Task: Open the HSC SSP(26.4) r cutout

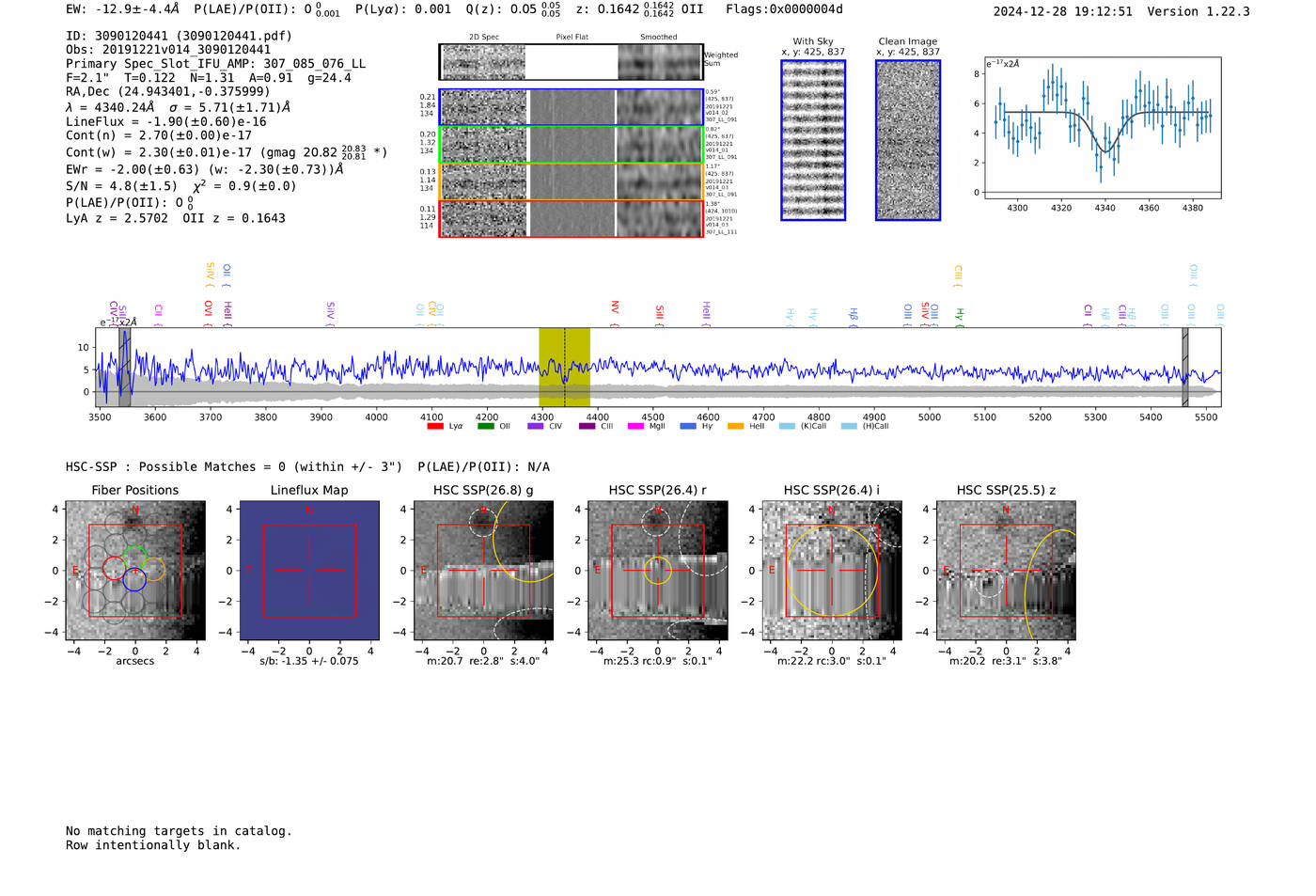Action: [658, 571]
